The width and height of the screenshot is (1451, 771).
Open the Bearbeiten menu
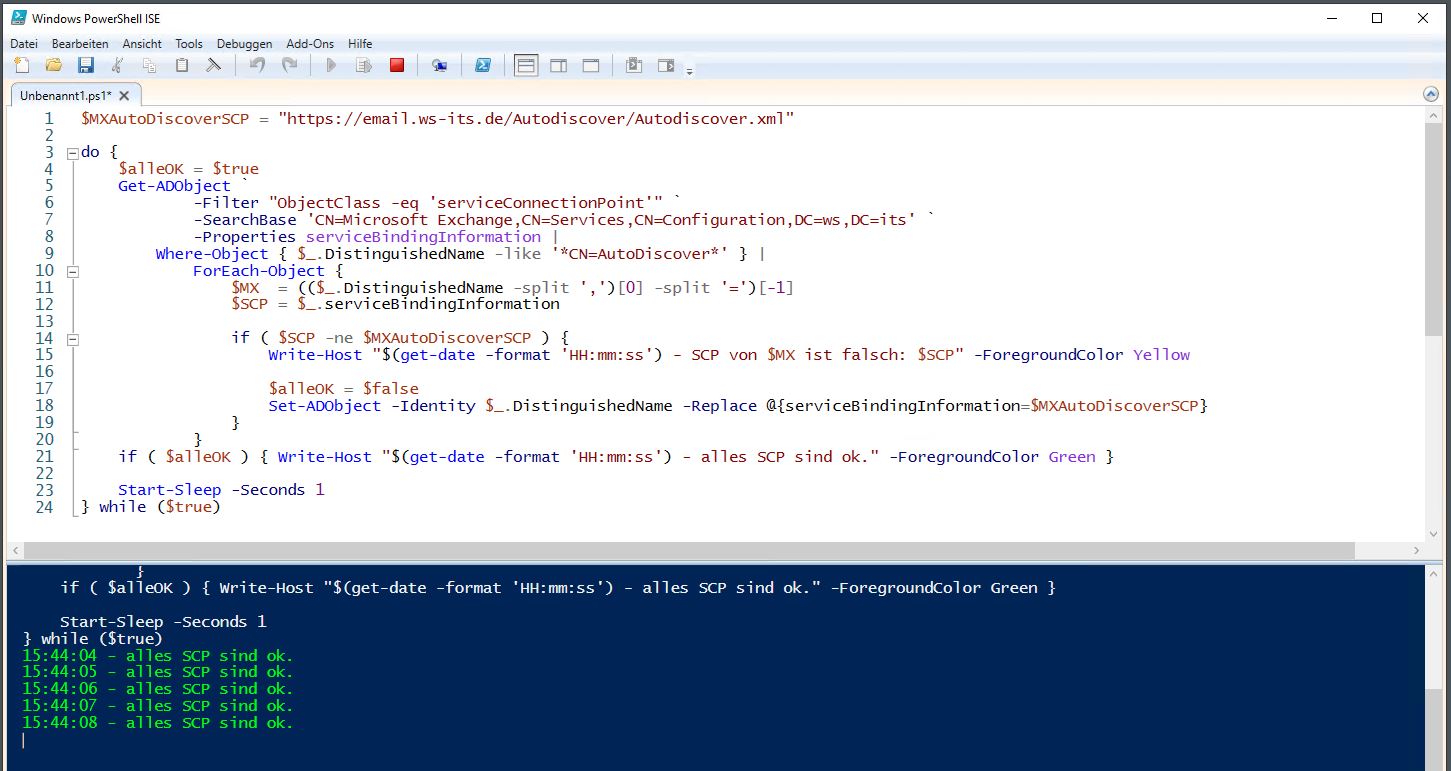pos(80,44)
